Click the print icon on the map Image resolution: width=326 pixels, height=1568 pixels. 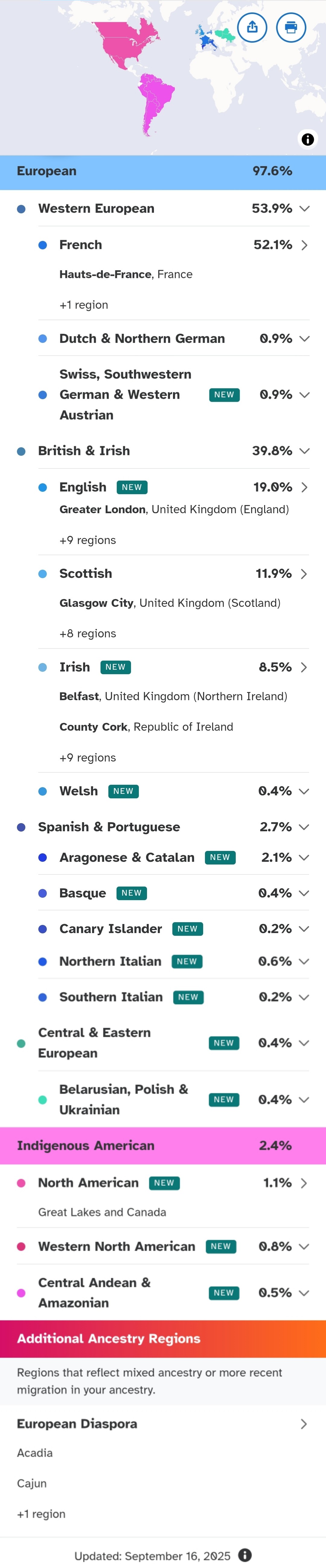coord(291,27)
